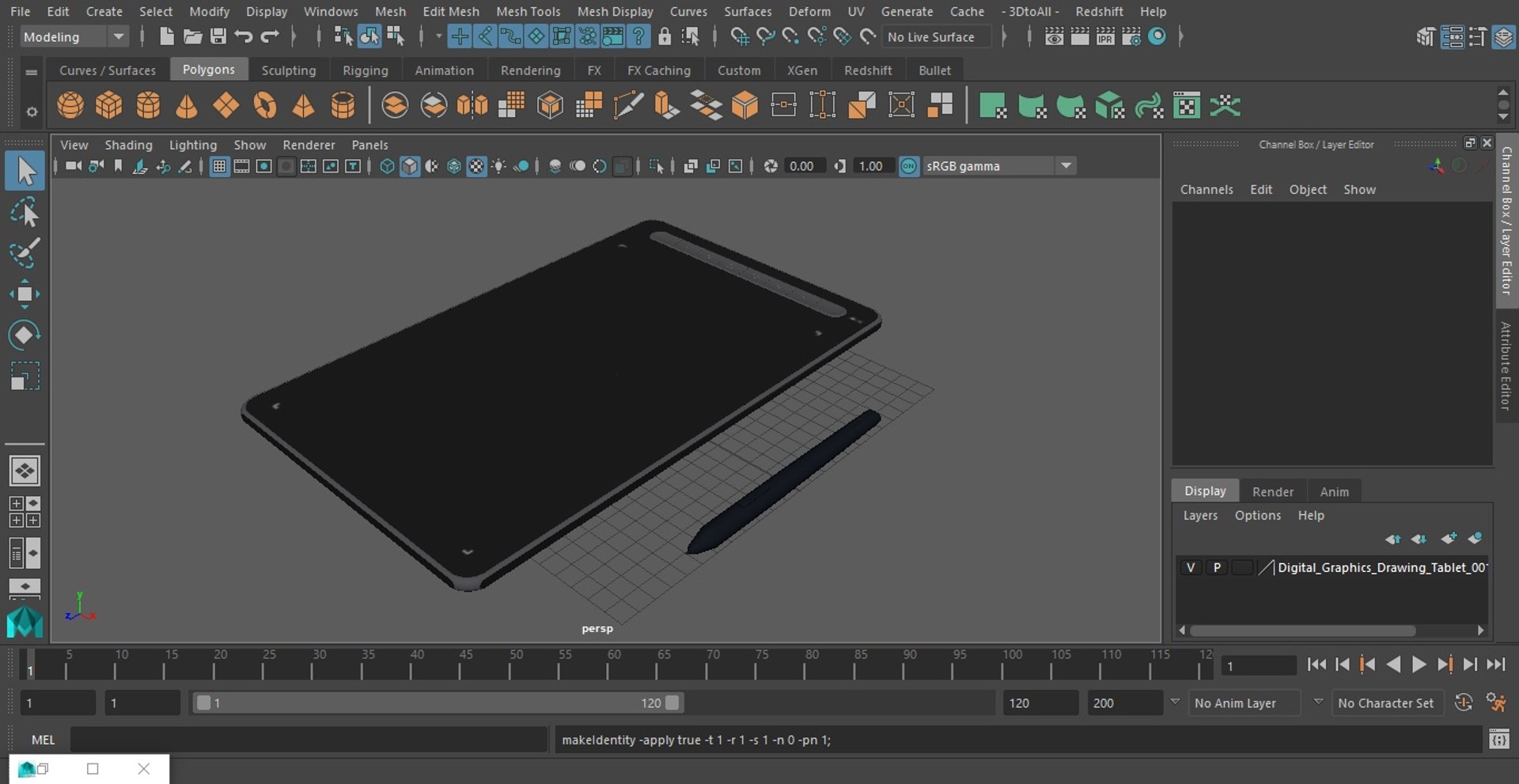Open the viewport Shading menu
The image size is (1519, 784).
128,145
